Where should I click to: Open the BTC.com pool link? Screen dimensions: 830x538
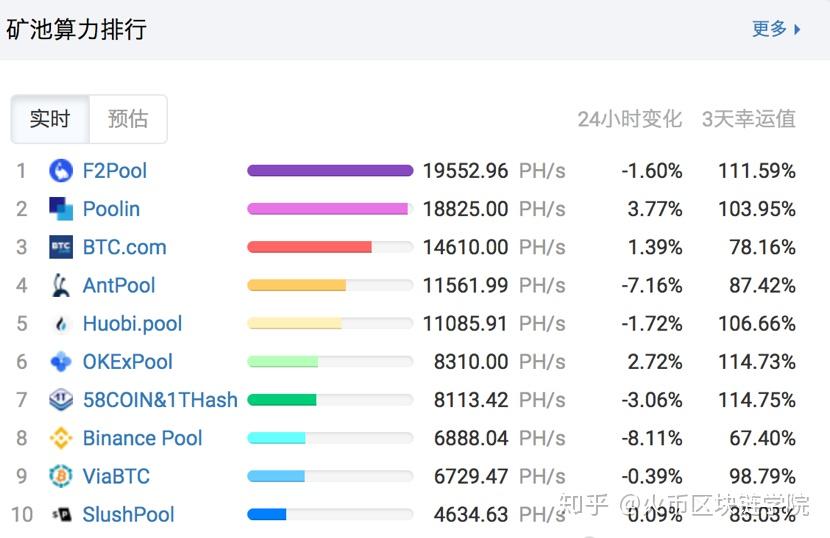pos(124,247)
